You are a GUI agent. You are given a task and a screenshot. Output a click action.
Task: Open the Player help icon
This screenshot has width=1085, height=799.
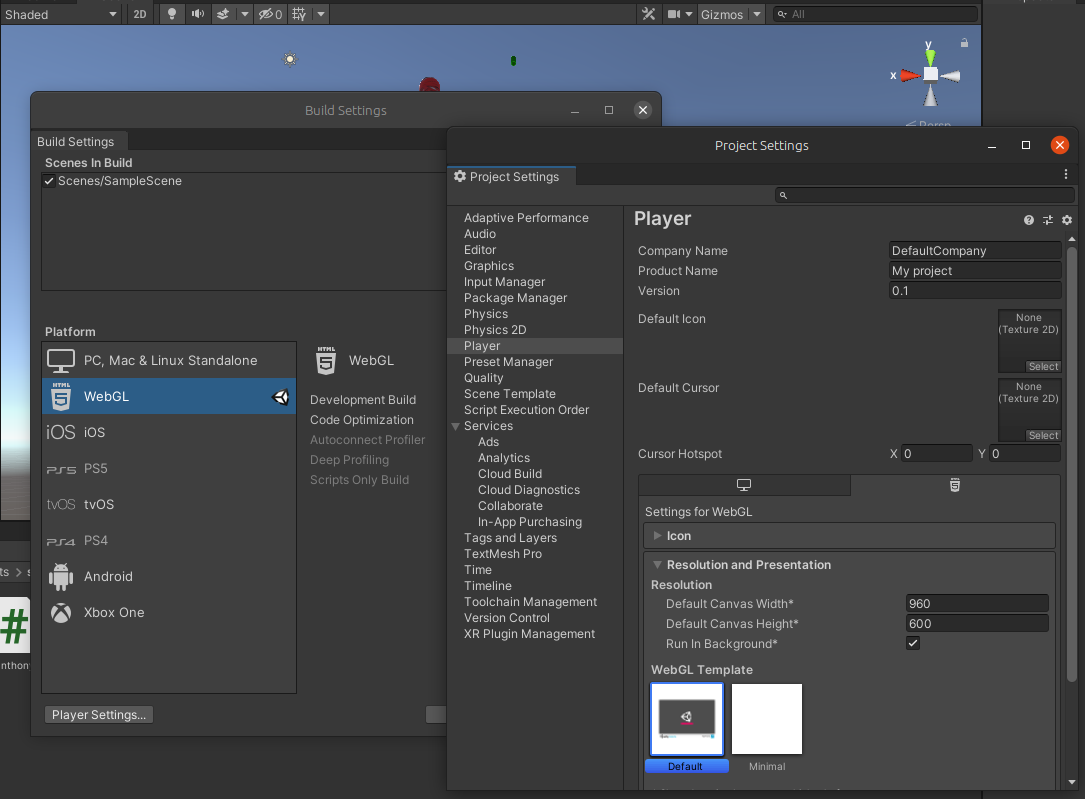pyautogui.click(x=1028, y=220)
